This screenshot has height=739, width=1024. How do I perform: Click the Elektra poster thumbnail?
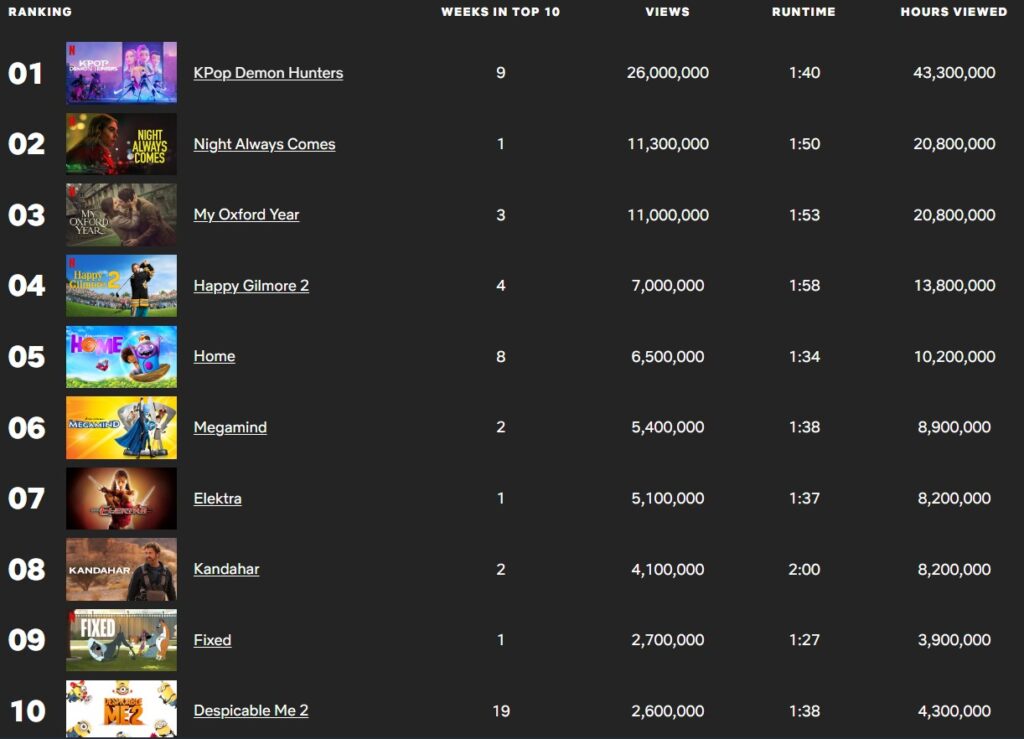[121, 498]
